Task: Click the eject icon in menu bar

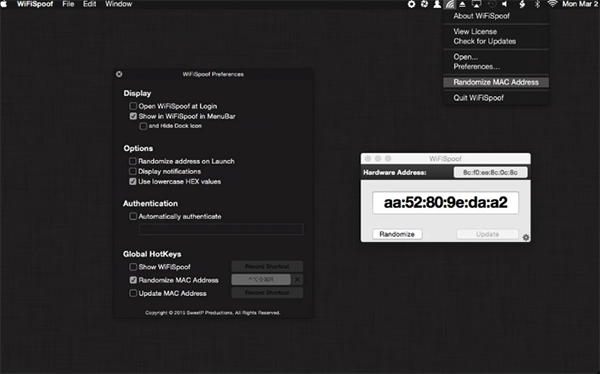Action: click(462, 4)
